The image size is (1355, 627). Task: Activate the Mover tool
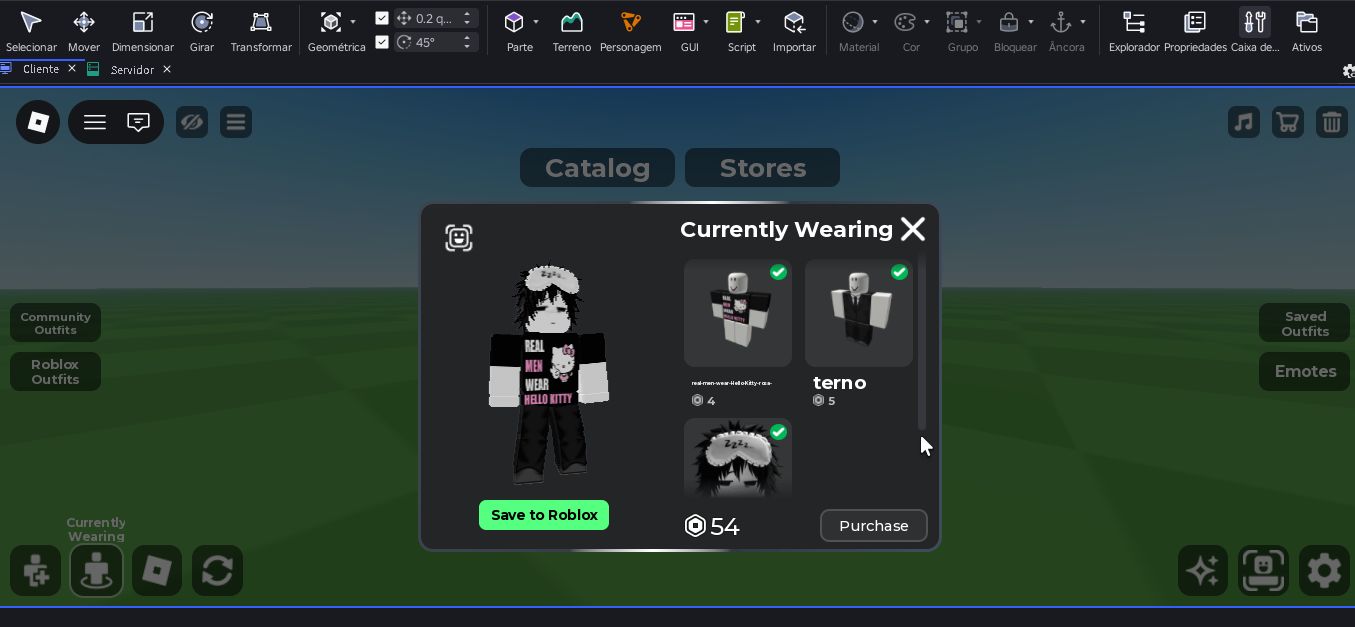click(x=84, y=31)
